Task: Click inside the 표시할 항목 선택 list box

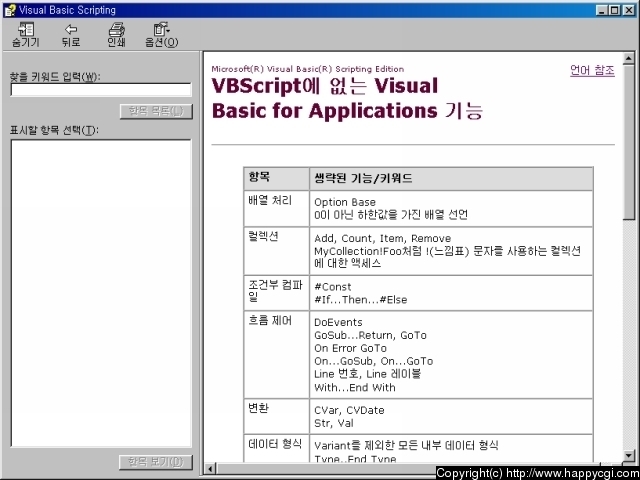Action: tap(101, 293)
